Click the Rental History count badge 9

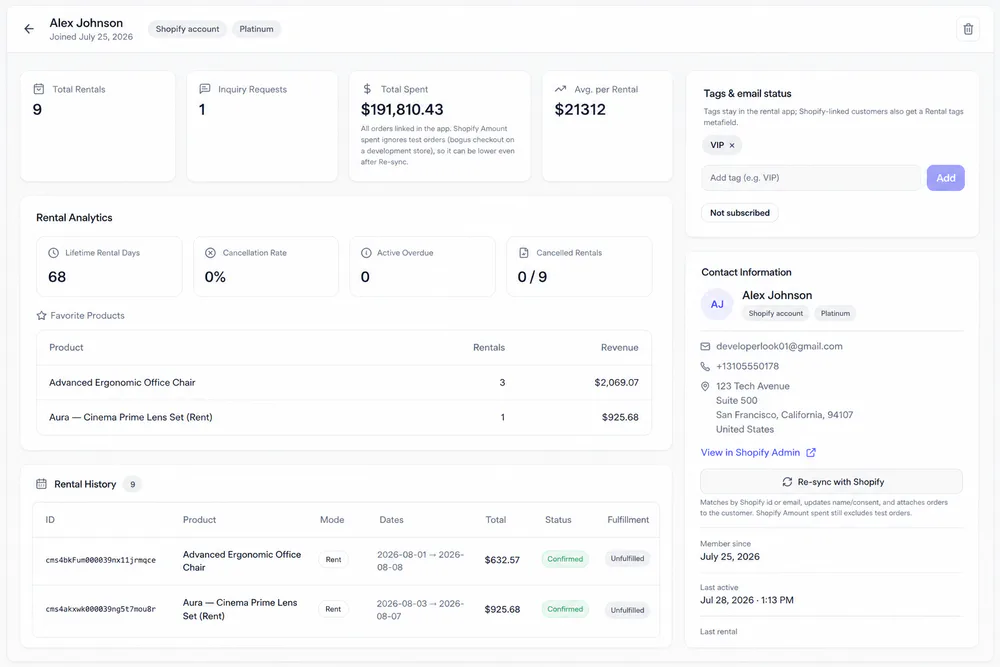pyautogui.click(x=133, y=484)
